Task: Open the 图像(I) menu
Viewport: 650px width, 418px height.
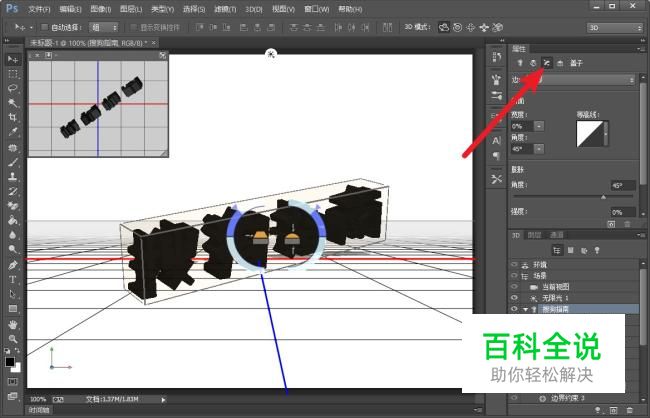Action: pos(100,9)
